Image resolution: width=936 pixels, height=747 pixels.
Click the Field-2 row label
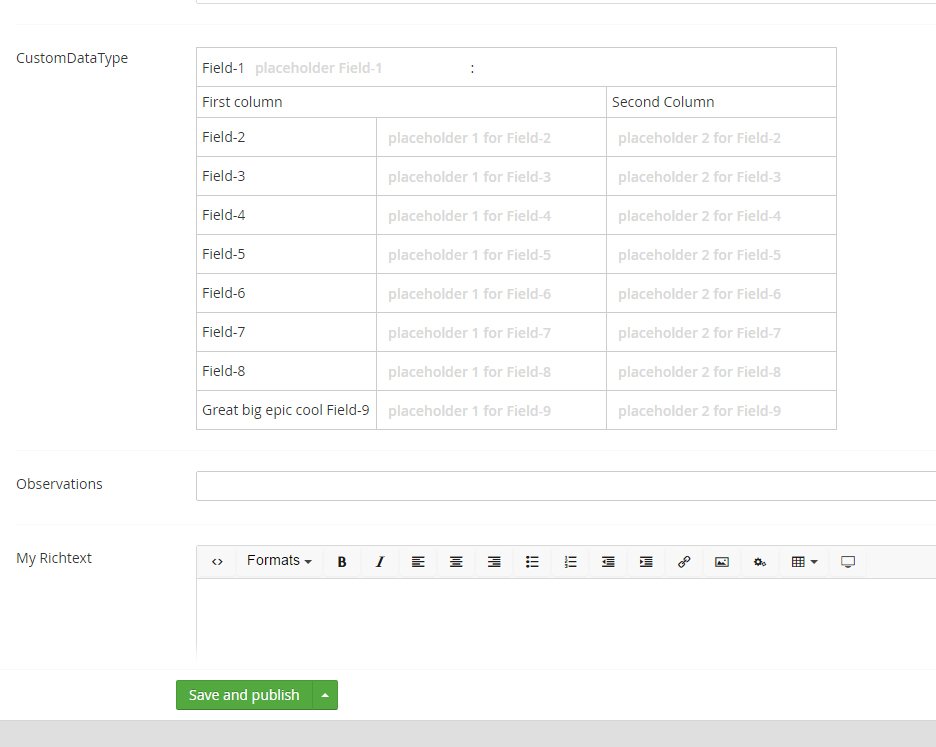(224, 137)
